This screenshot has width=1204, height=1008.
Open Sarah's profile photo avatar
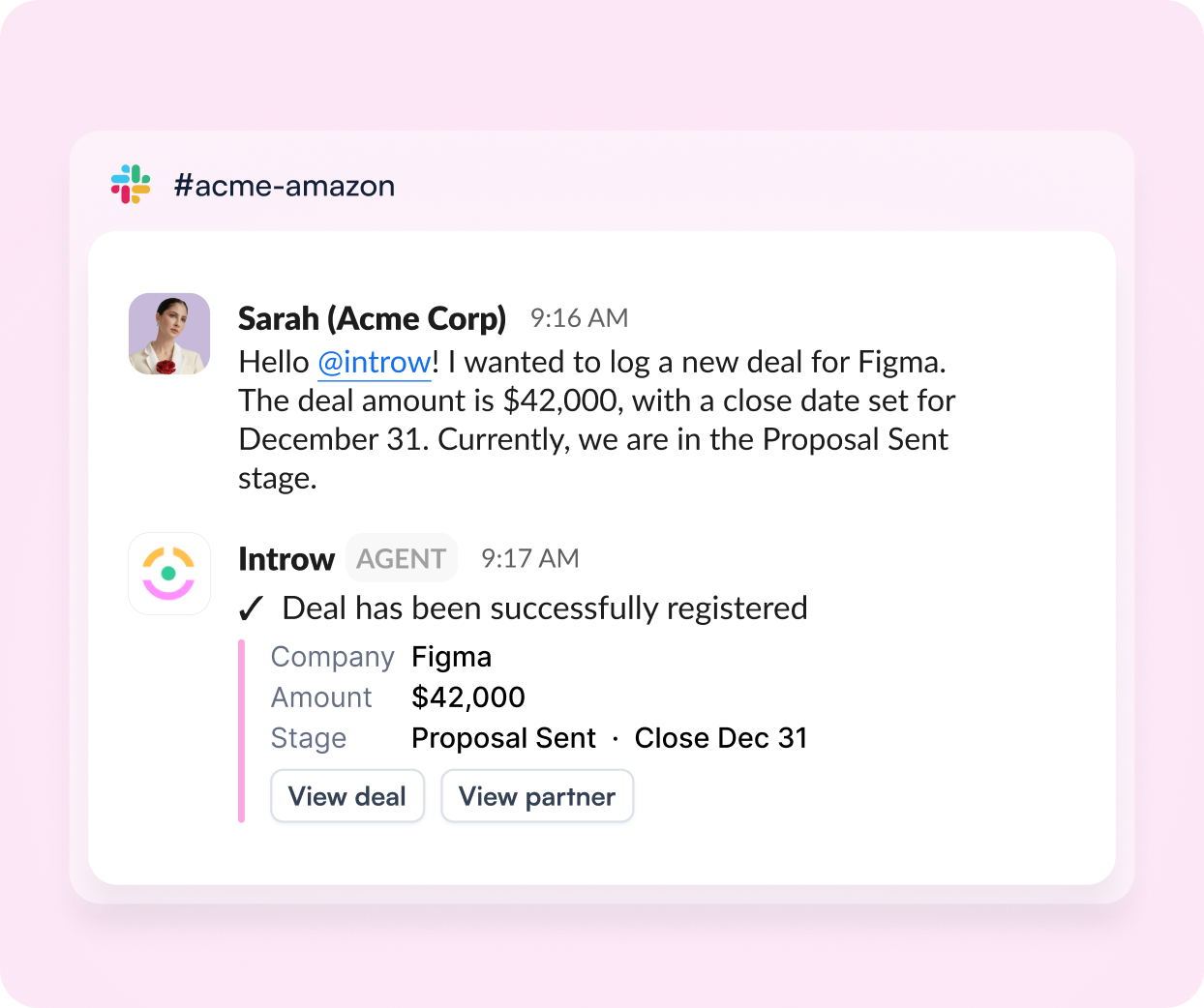click(x=169, y=334)
